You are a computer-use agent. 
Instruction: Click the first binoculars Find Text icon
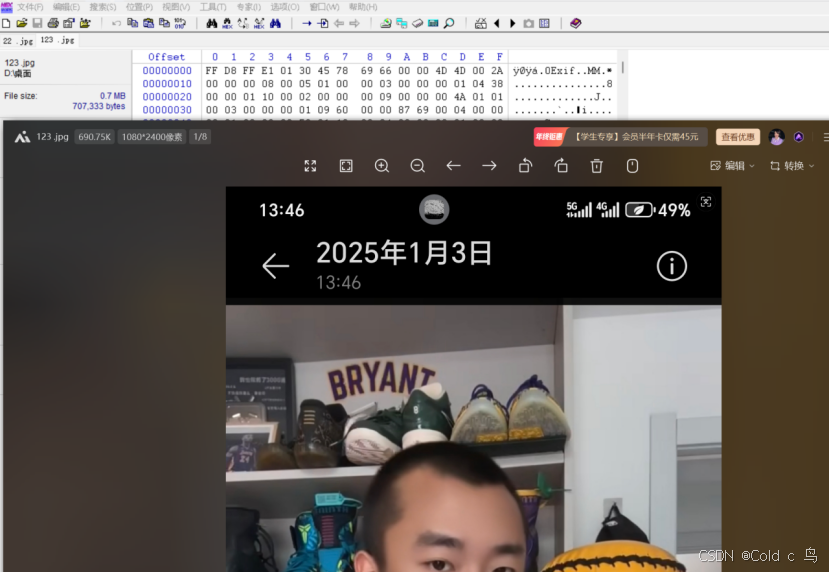212,23
